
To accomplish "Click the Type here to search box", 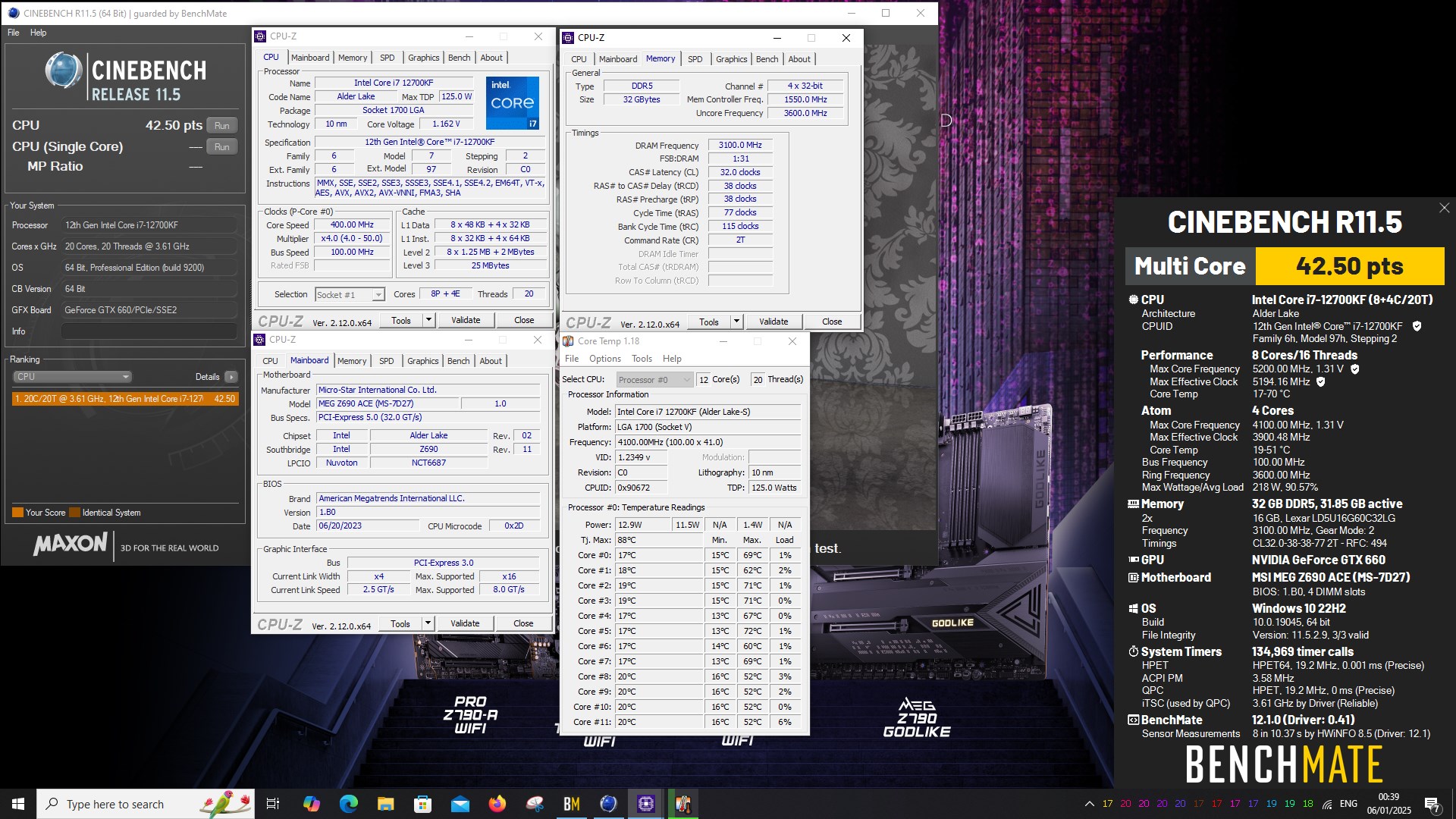I will (x=146, y=804).
